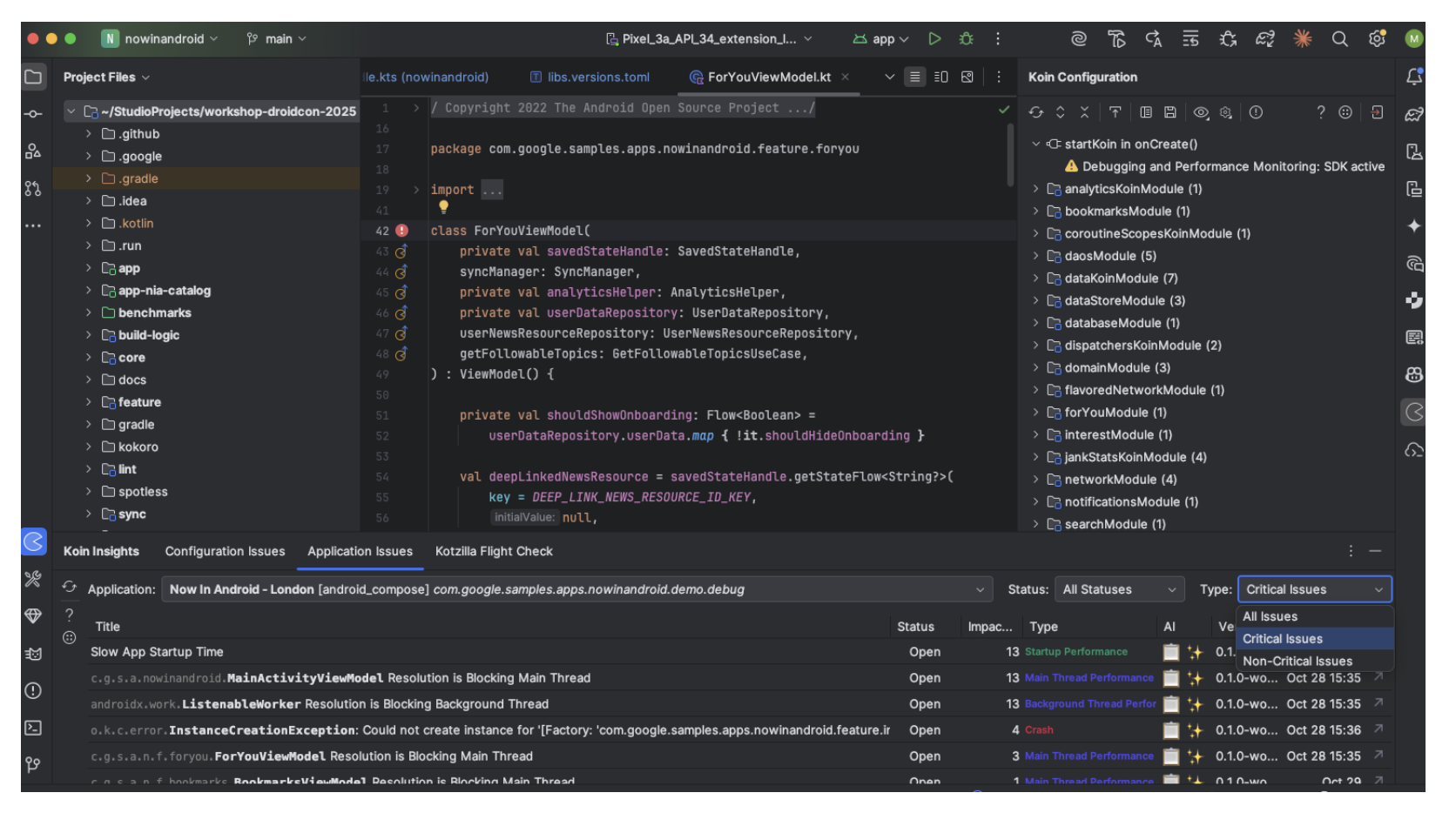This screenshot has width=1456, height=813.
Task: Expand the daosModule (5) node
Action: click(x=1035, y=256)
